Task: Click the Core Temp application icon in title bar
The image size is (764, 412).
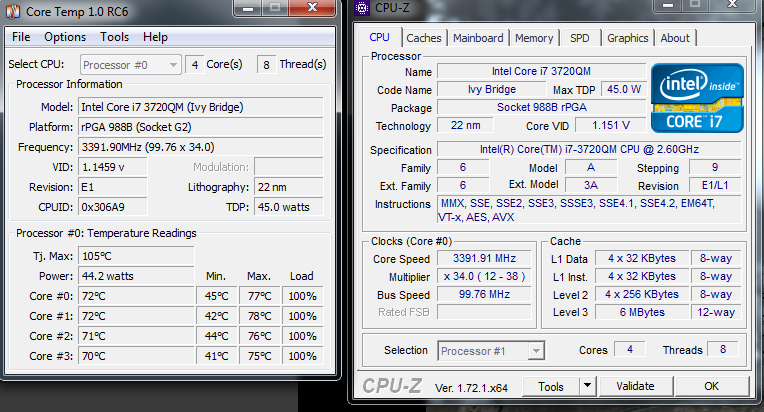Action: point(13,11)
